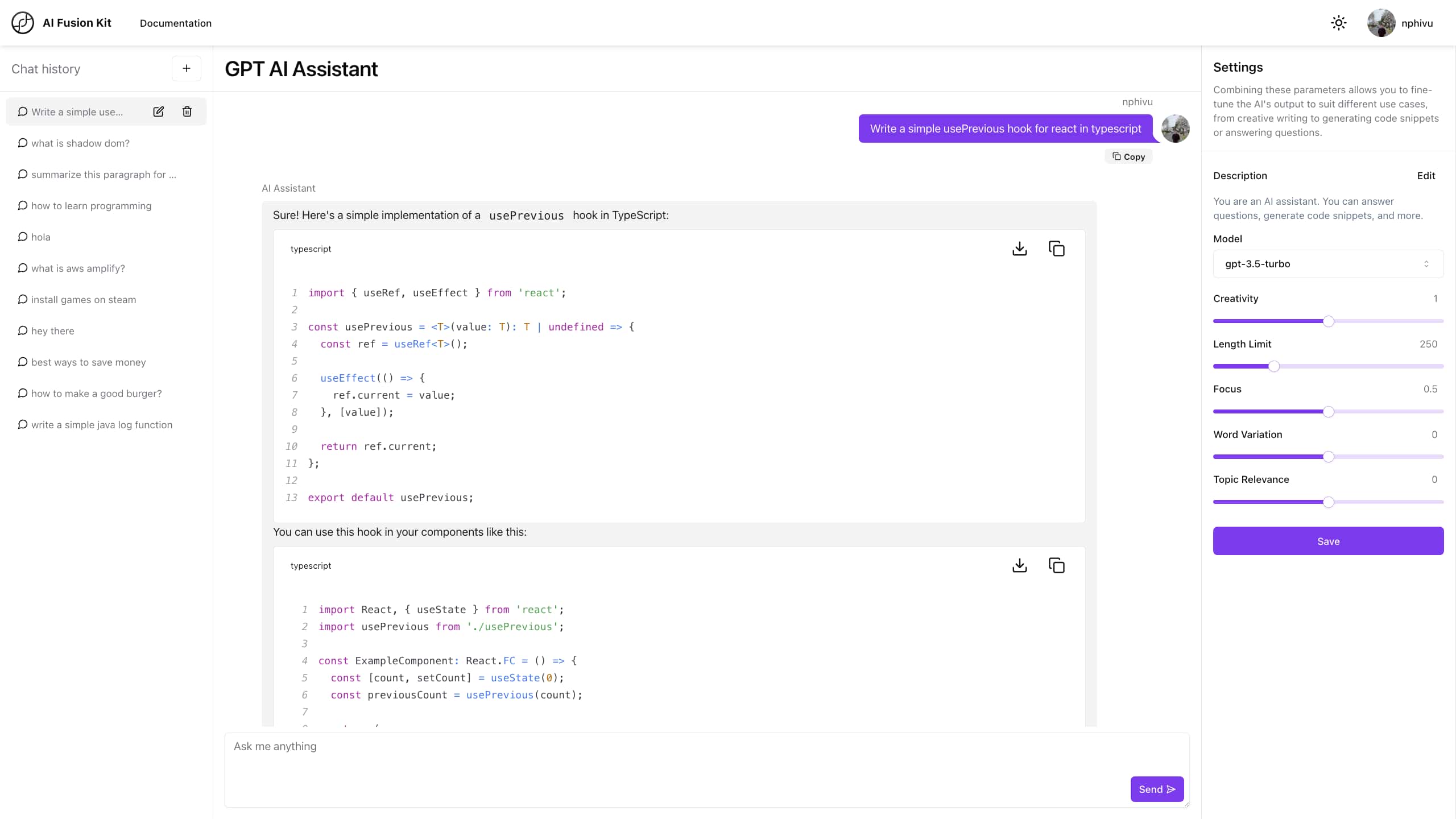Open the nphivu profile avatar in header
This screenshot has width=1456, height=819.
point(1381,23)
